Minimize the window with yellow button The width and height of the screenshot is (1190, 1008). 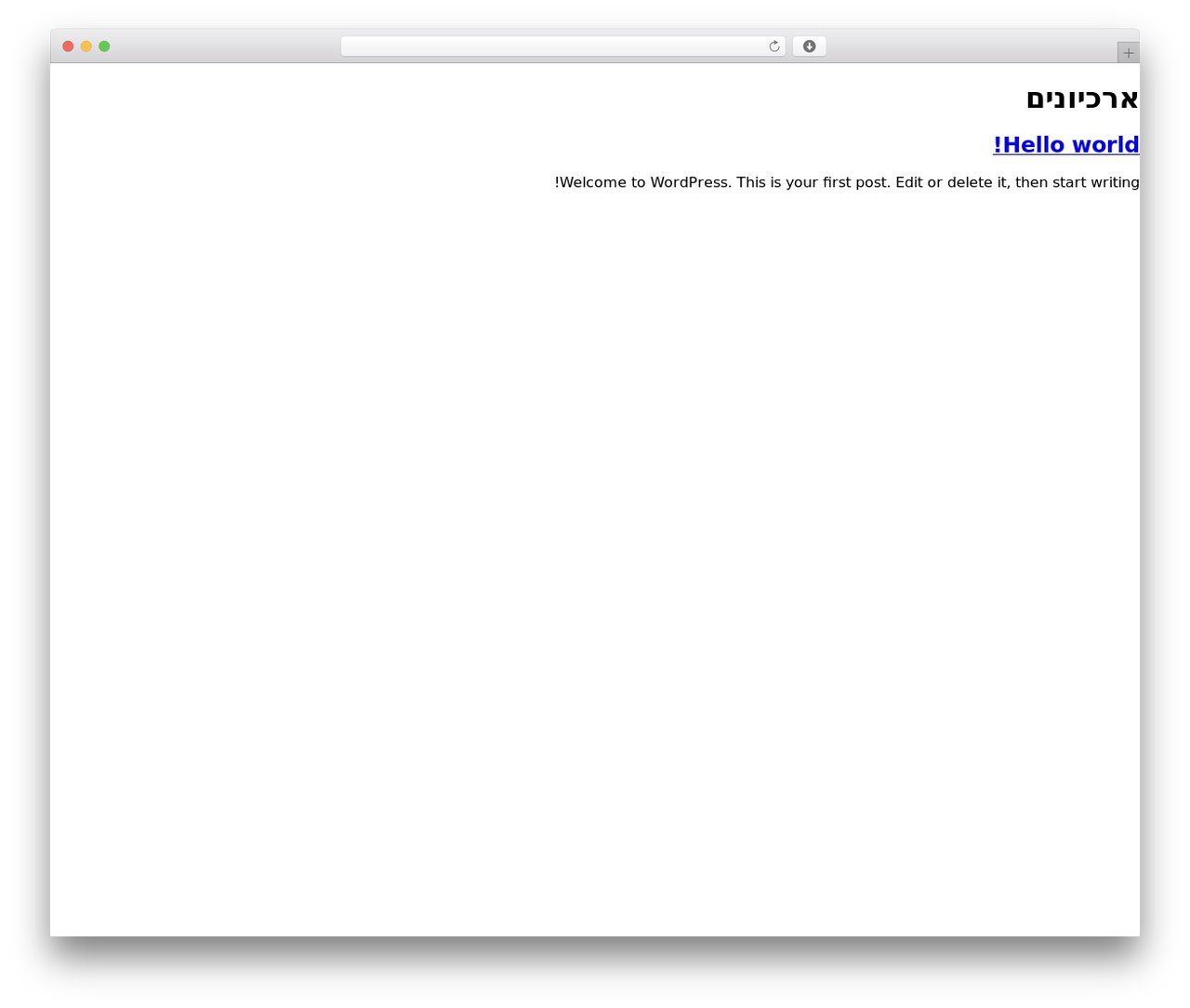click(x=86, y=46)
